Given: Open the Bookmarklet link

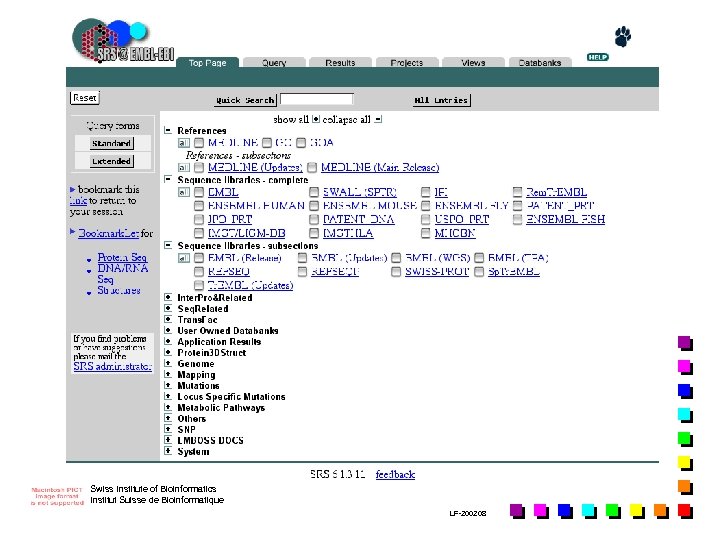Looking at the screenshot, I should tap(108, 233).
